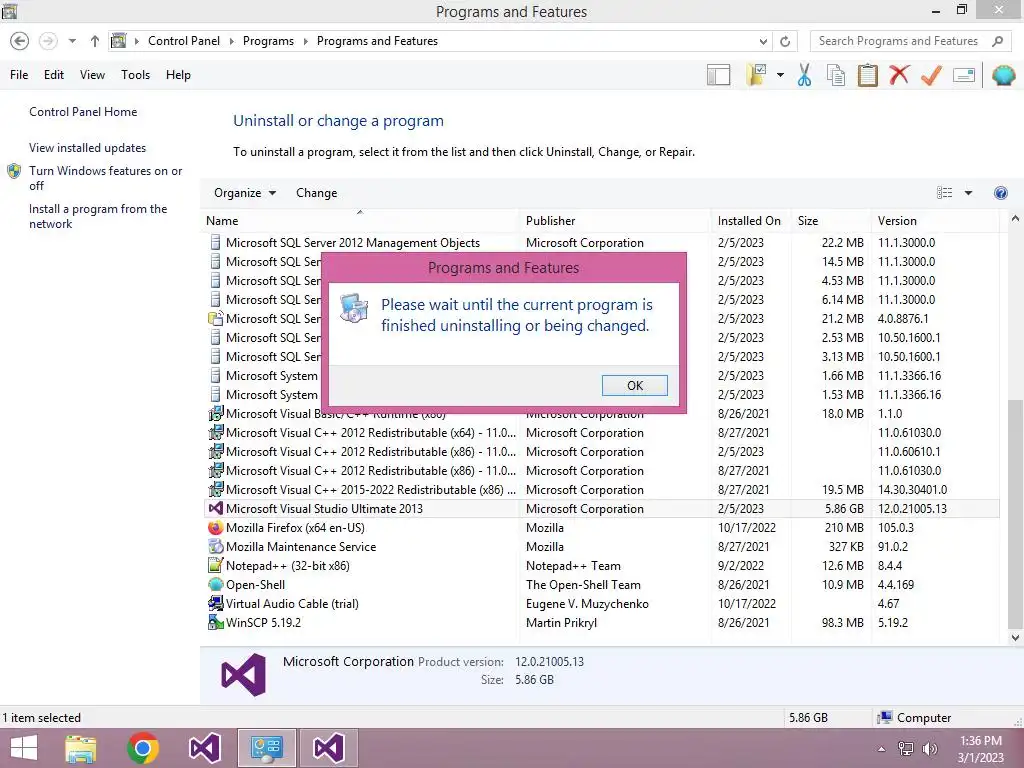Open File Explorer from the taskbar

(x=81, y=748)
